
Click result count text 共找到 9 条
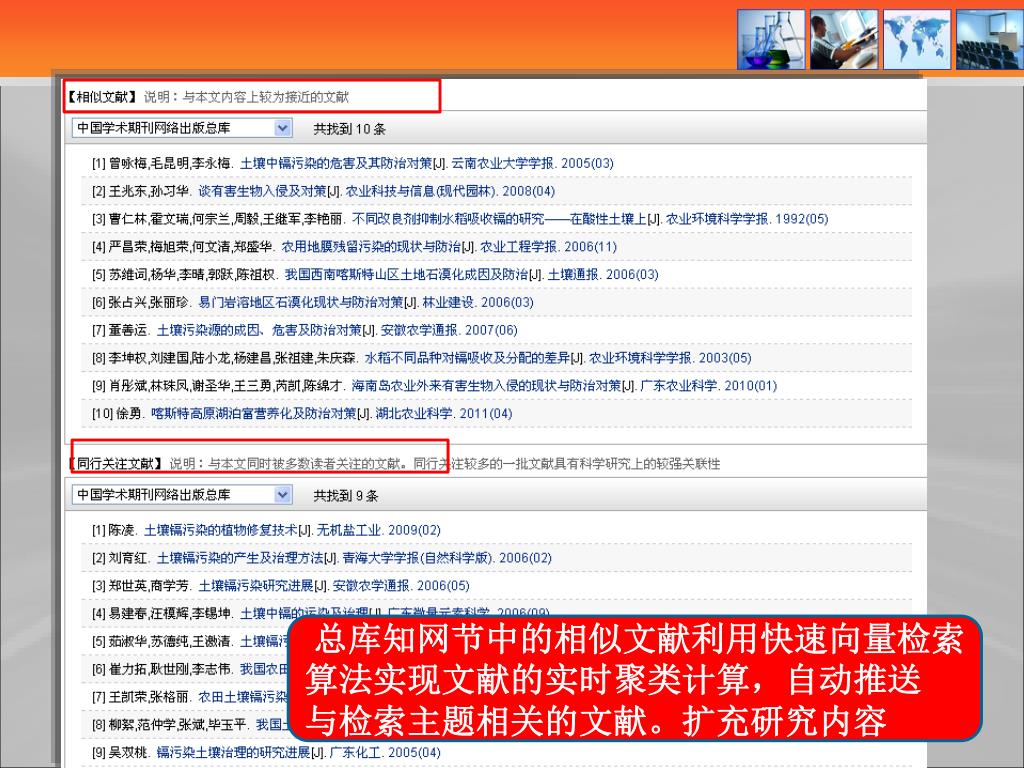346,496
